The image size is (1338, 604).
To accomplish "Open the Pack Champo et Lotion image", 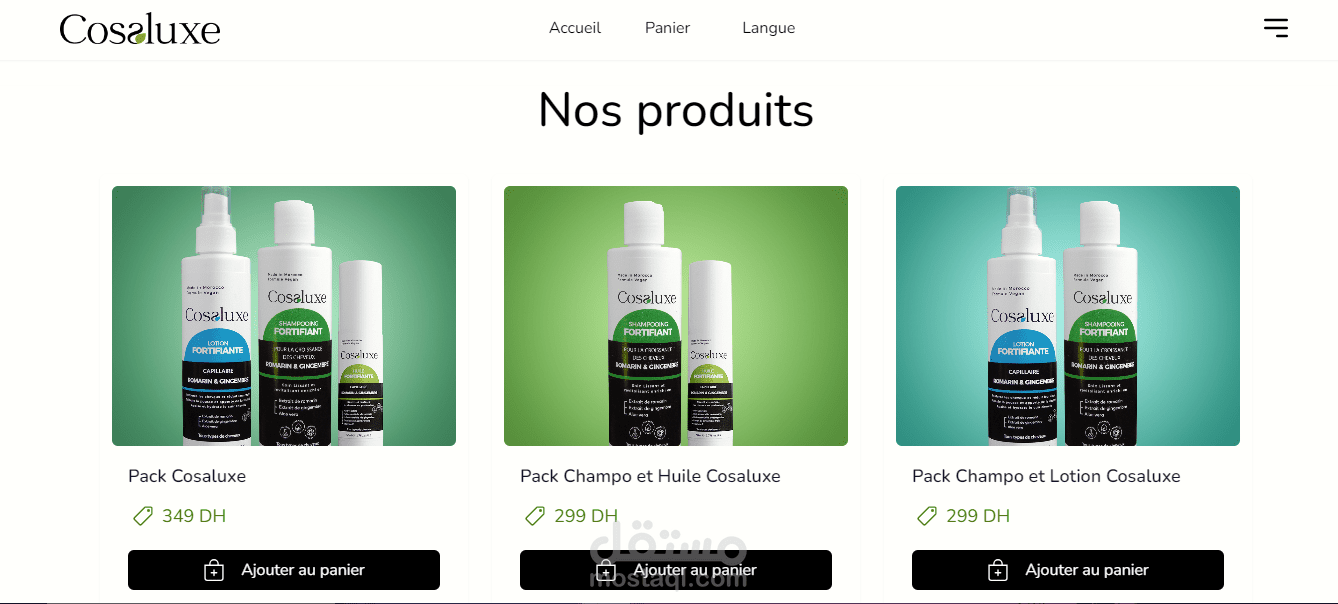I will (1068, 316).
